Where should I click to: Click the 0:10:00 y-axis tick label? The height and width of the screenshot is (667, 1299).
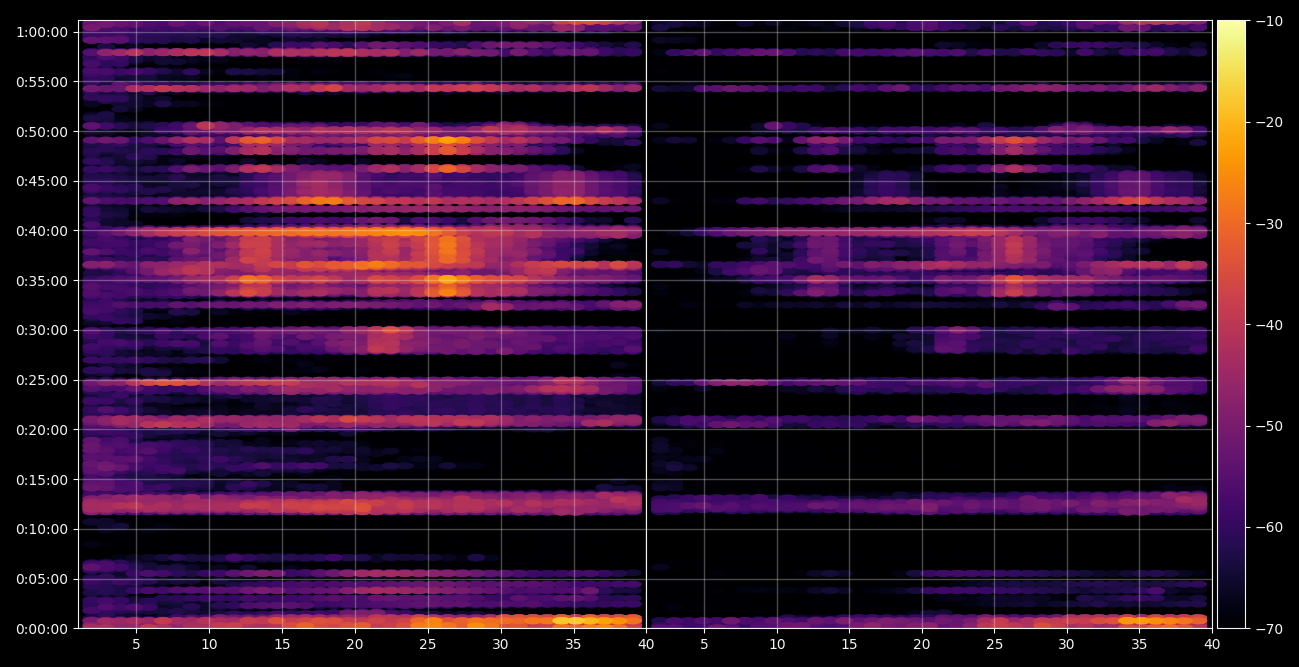pos(42,529)
